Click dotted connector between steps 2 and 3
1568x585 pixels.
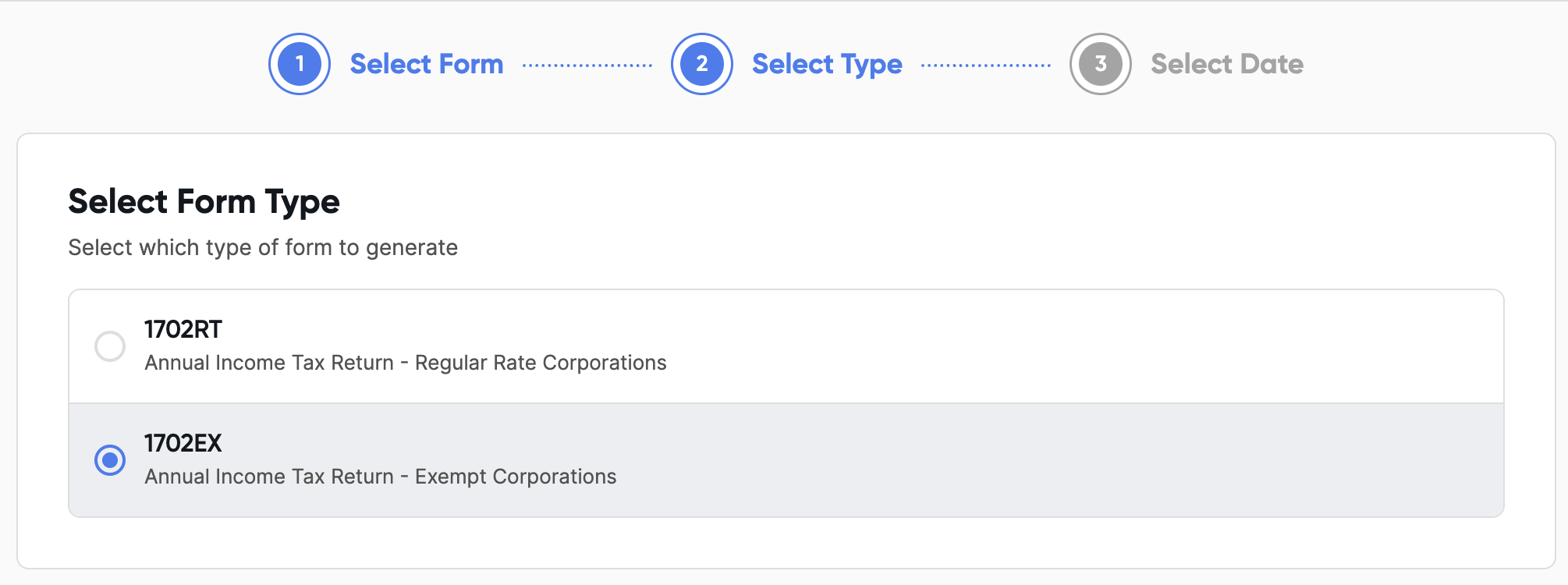(986, 66)
